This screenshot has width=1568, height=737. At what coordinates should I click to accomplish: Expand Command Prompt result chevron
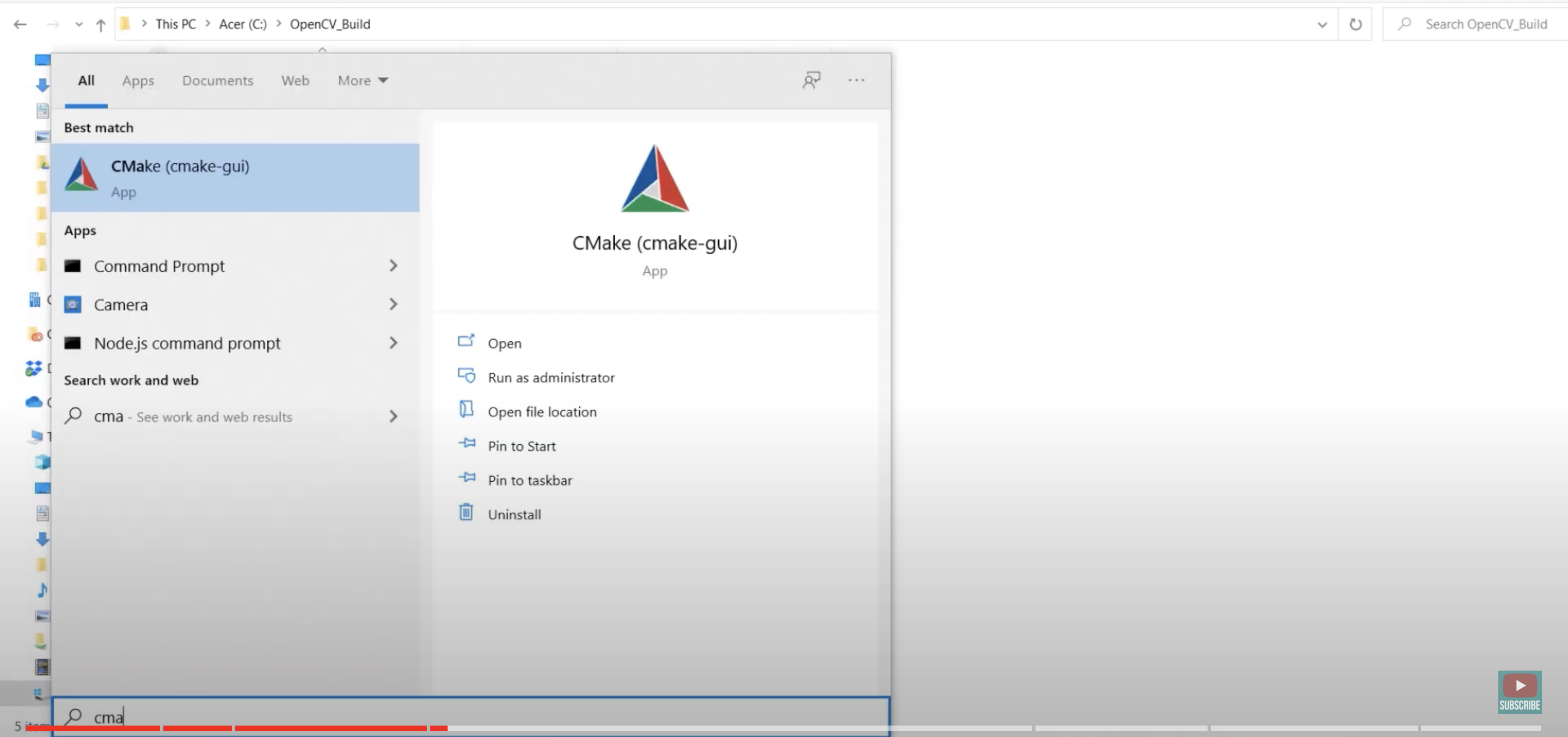393,266
